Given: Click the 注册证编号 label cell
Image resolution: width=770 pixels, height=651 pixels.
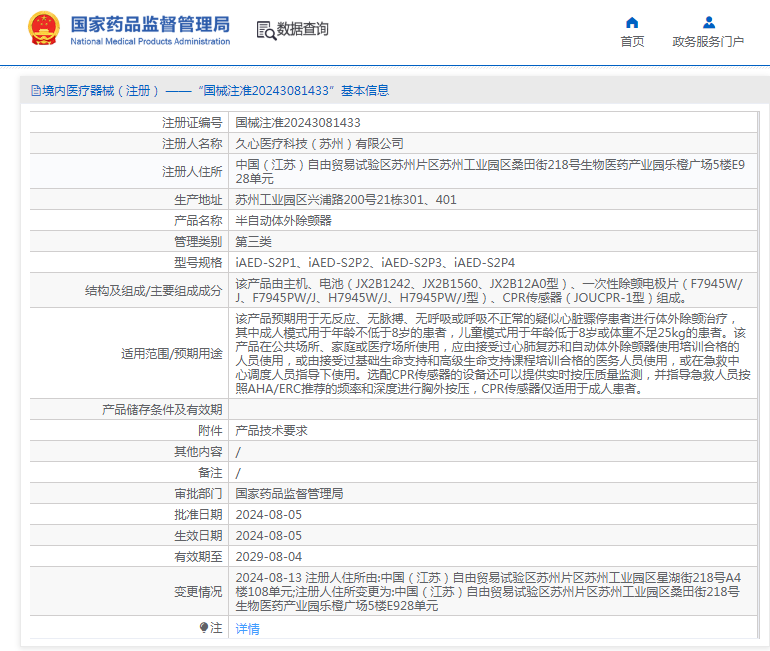Looking at the screenshot, I should point(192,122).
